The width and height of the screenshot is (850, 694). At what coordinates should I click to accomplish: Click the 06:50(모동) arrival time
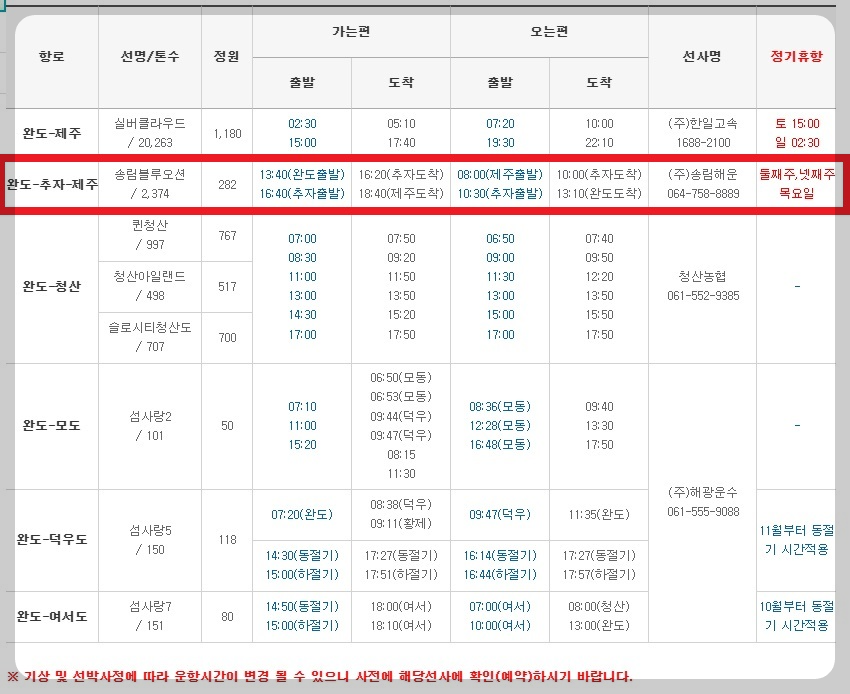(x=401, y=377)
